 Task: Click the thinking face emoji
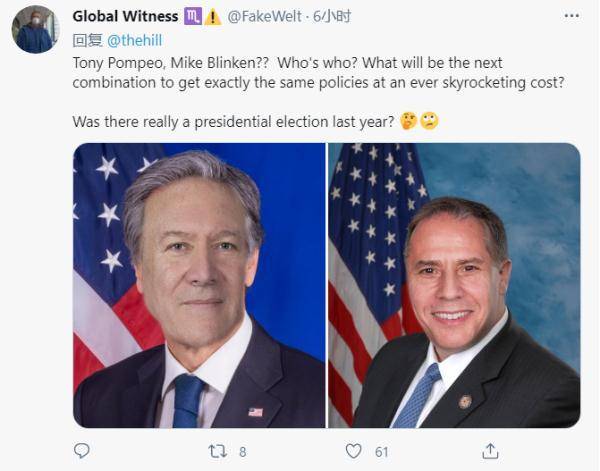point(408,122)
